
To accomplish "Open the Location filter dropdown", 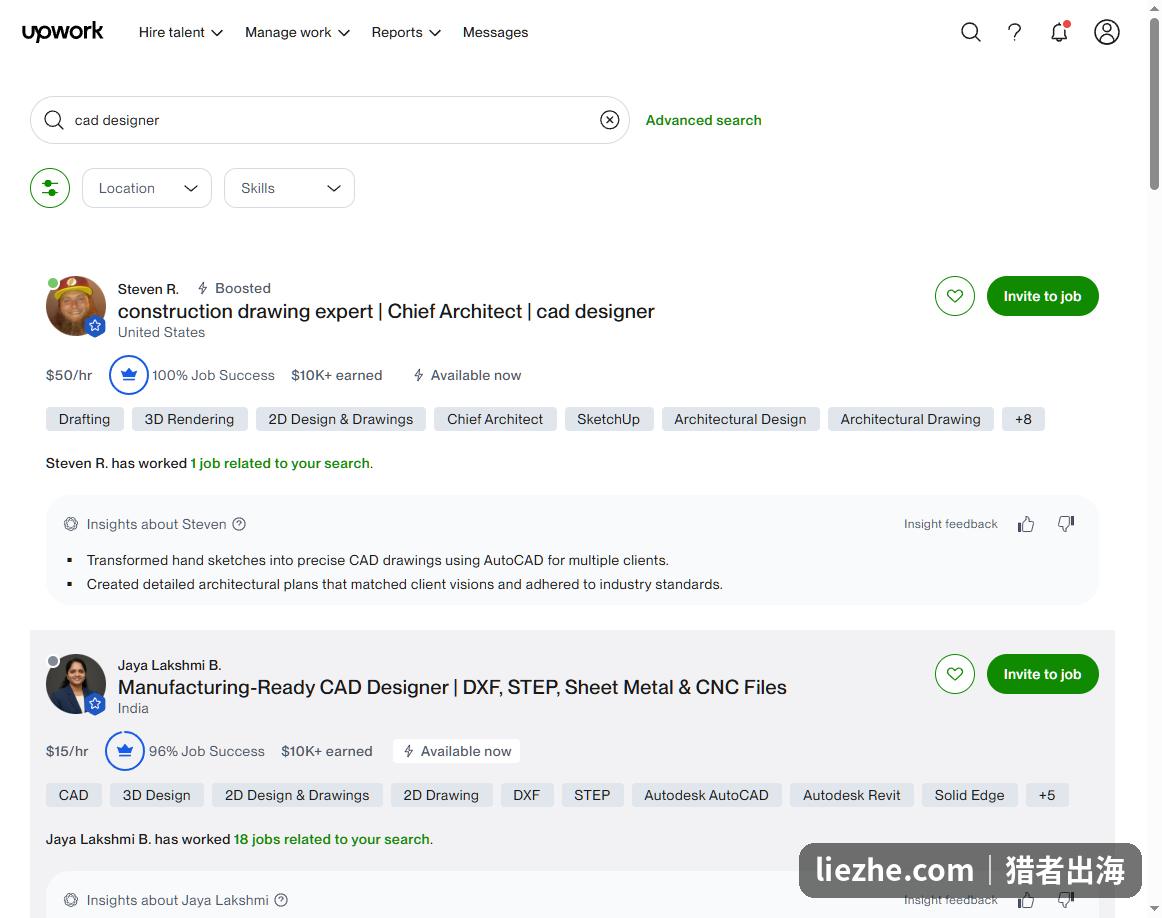I will click(147, 188).
